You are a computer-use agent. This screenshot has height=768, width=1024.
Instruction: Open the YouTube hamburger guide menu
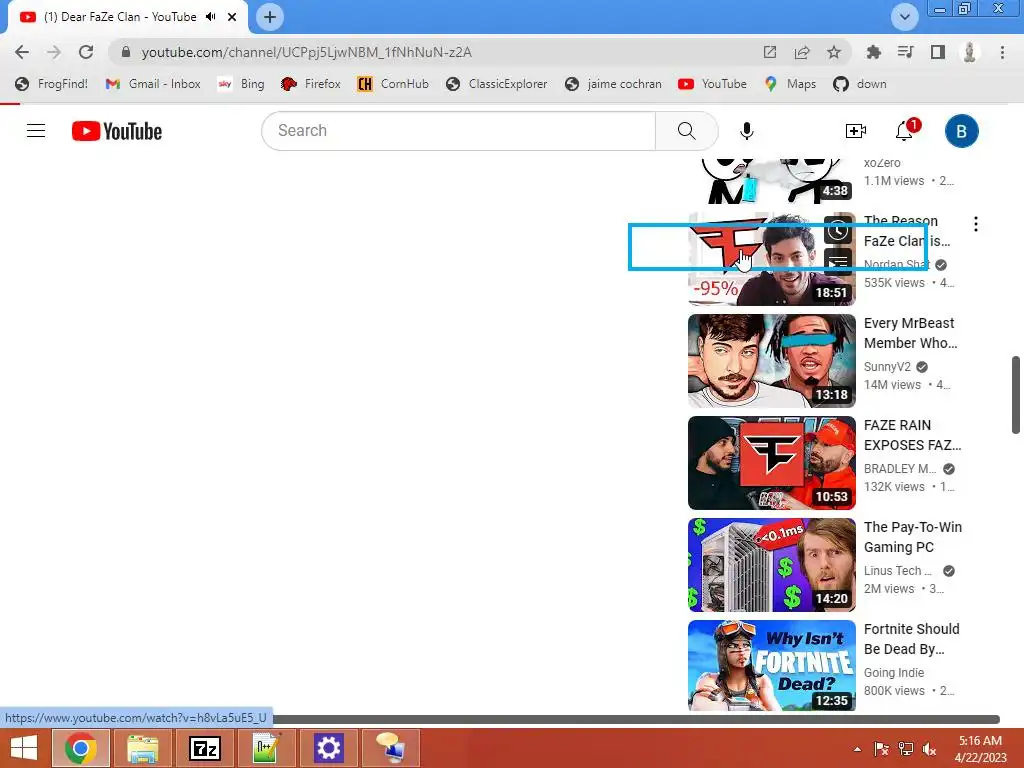(36, 131)
